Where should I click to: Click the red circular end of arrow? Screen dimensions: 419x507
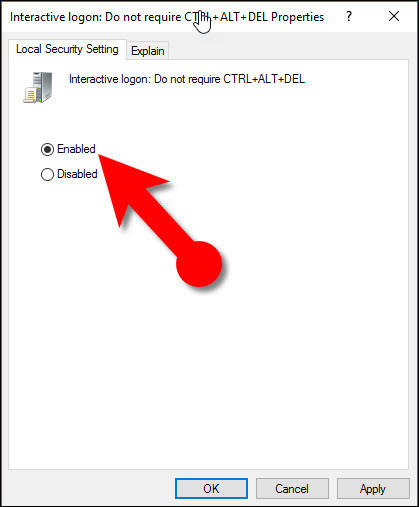(199, 264)
